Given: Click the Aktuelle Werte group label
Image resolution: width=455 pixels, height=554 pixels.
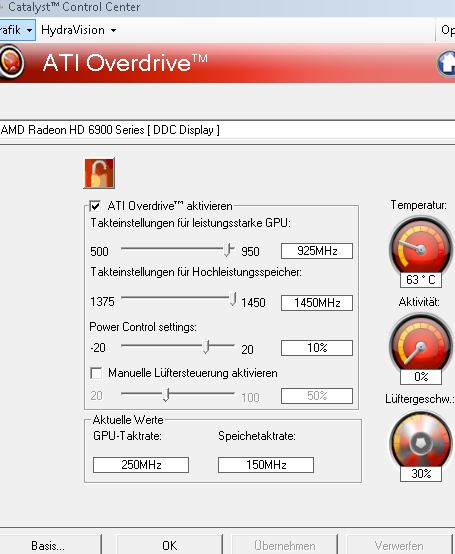Looking at the screenshot, I should coord(128,420).
